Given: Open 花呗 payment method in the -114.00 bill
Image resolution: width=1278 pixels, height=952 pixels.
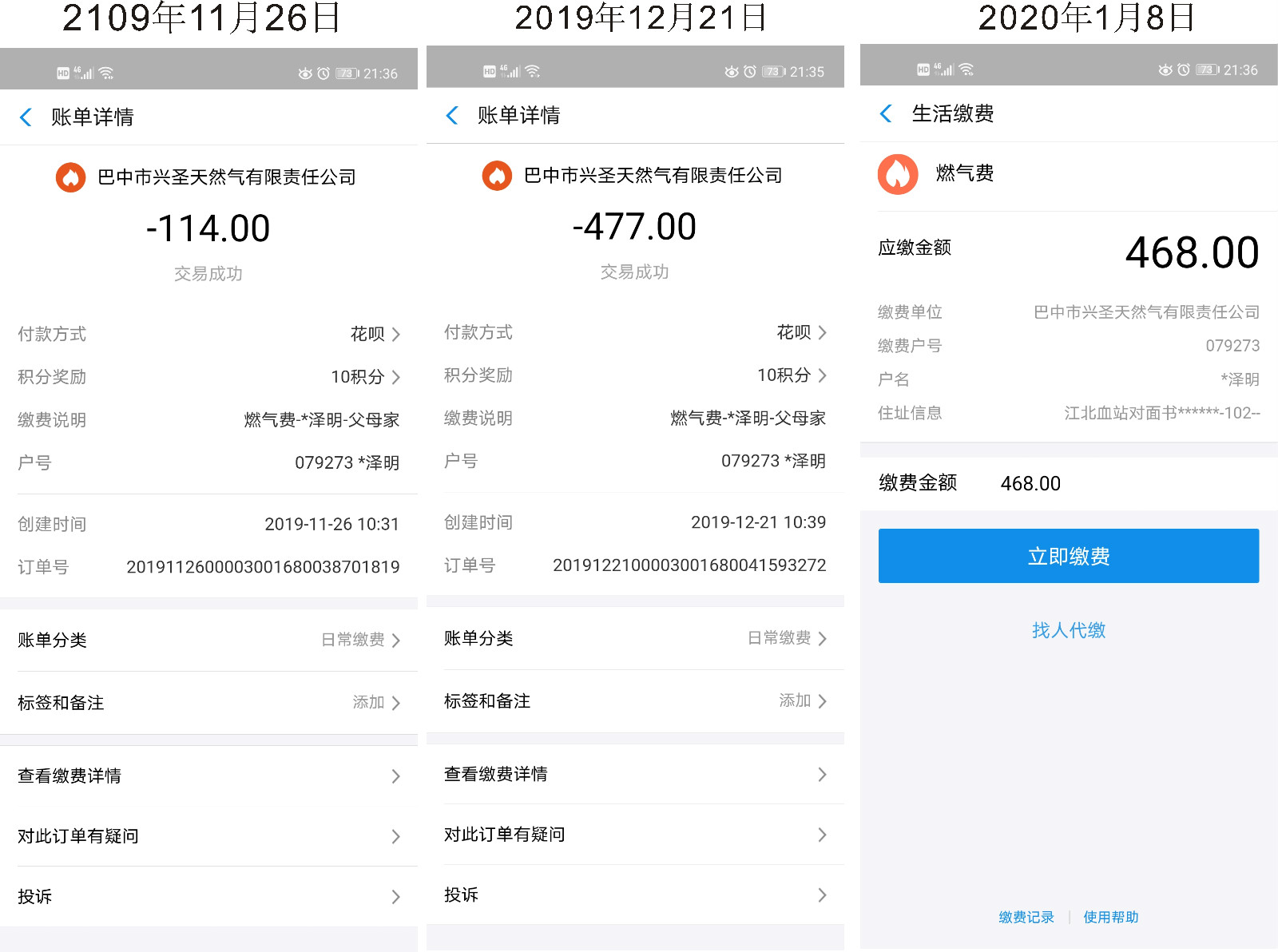Looking at the screenshot, I should (x=208, y=334).
